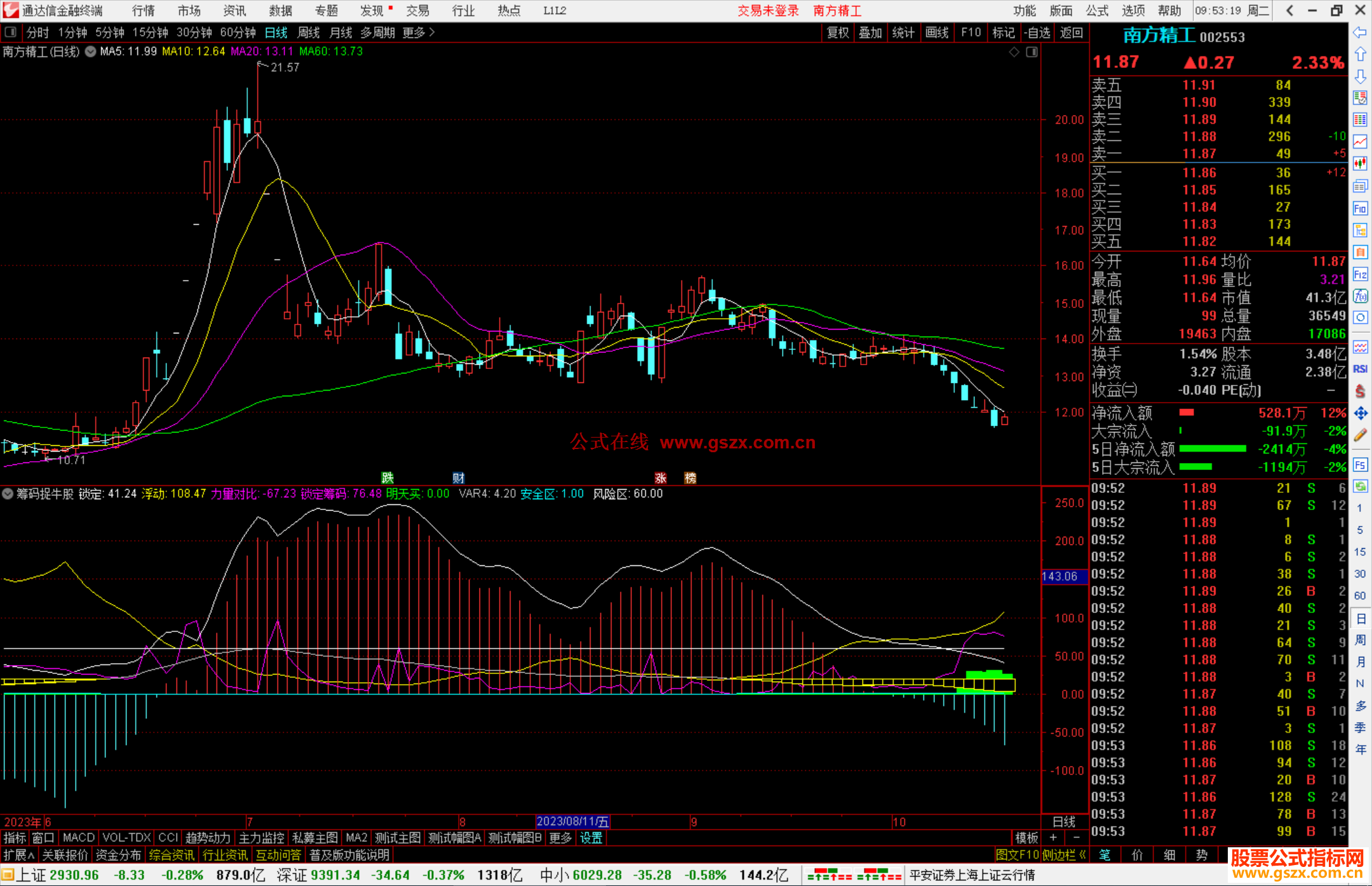The image size is (1372, 886).
Task: Switch to the MACD indicator tab
Action: point(78,838)
